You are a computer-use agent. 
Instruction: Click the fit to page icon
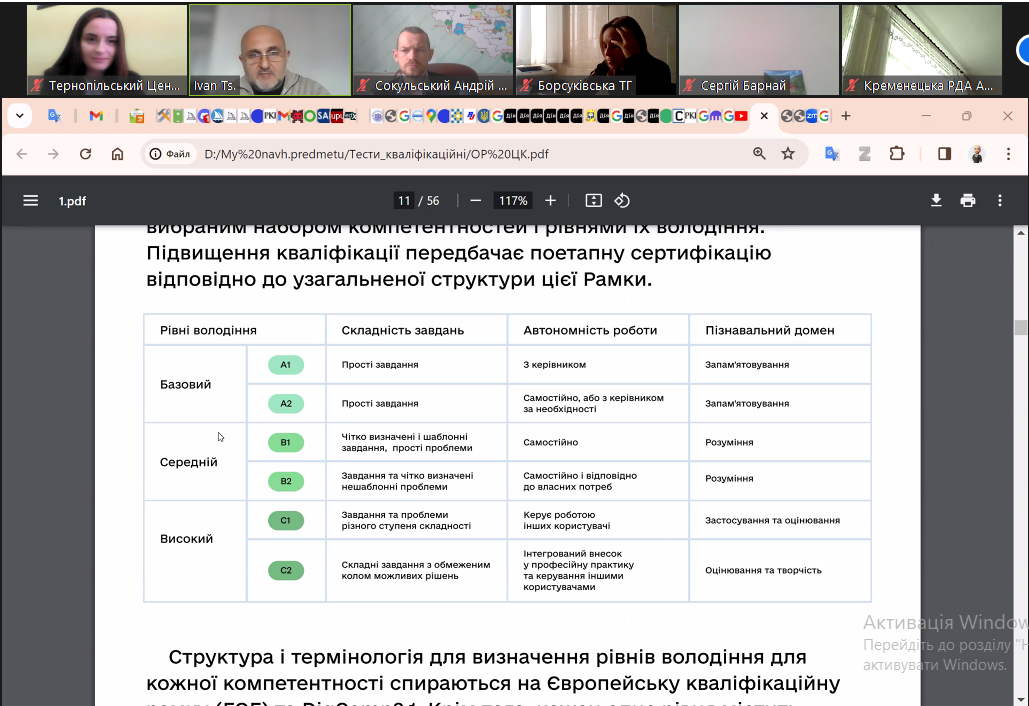point(593,201)
